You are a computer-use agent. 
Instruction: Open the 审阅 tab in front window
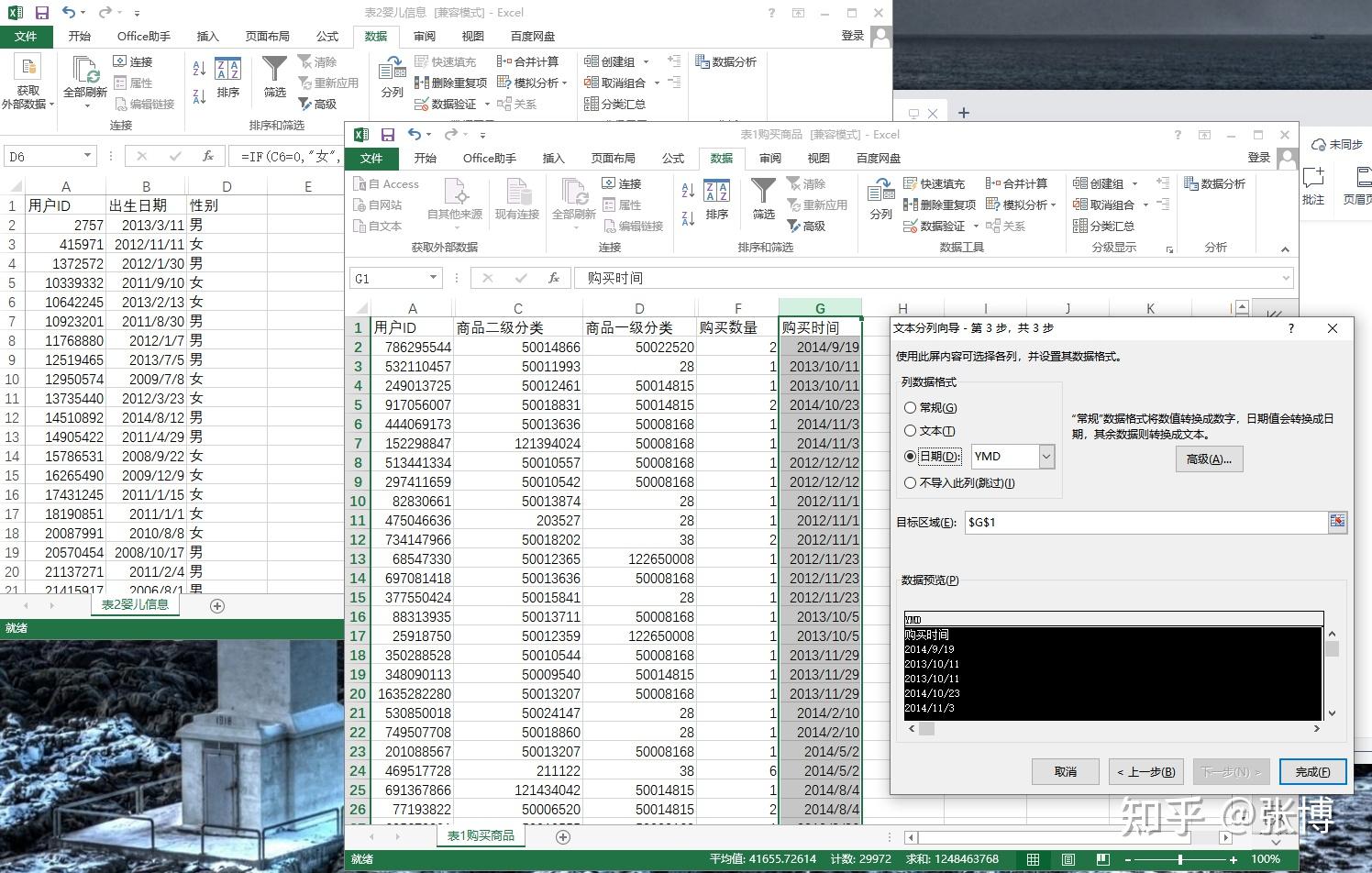[x=770, y=158]
